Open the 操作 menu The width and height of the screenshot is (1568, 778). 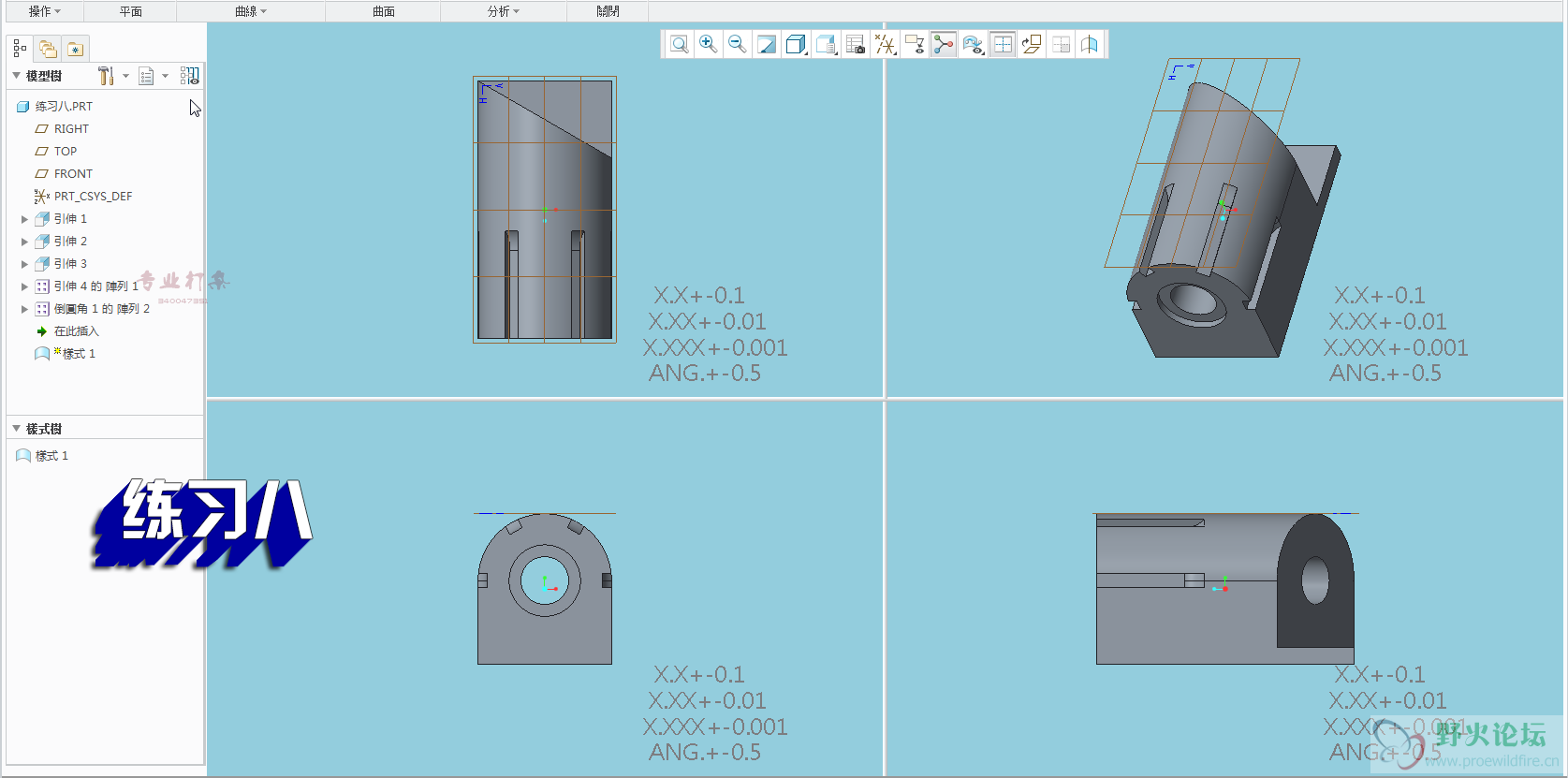tap(44, 11)
